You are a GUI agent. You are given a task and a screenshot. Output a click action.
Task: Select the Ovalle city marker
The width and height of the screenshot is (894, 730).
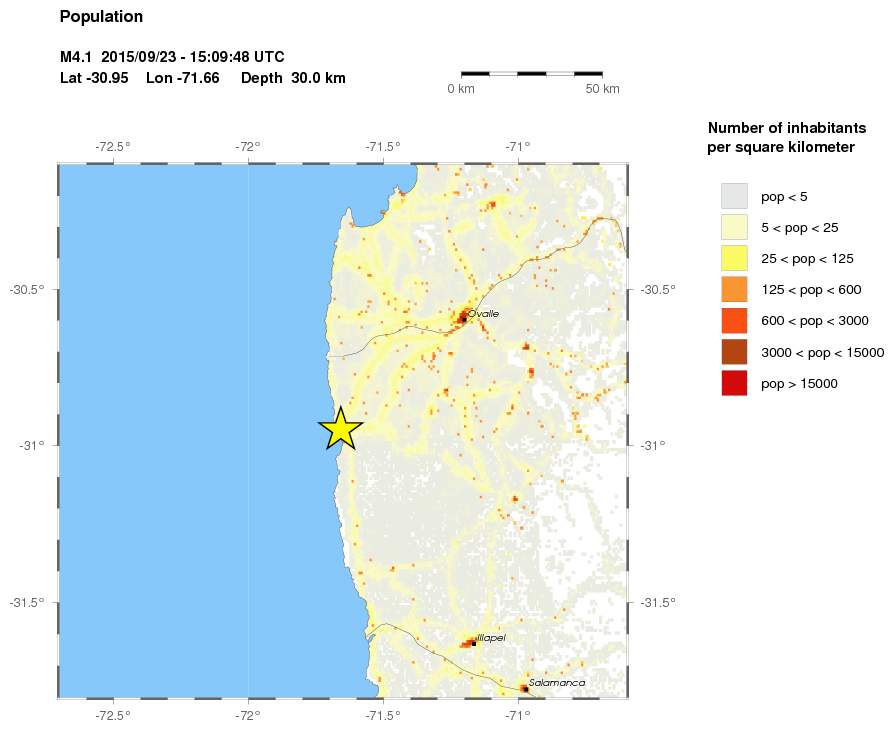pyautogui.click(x=464, y=317)
